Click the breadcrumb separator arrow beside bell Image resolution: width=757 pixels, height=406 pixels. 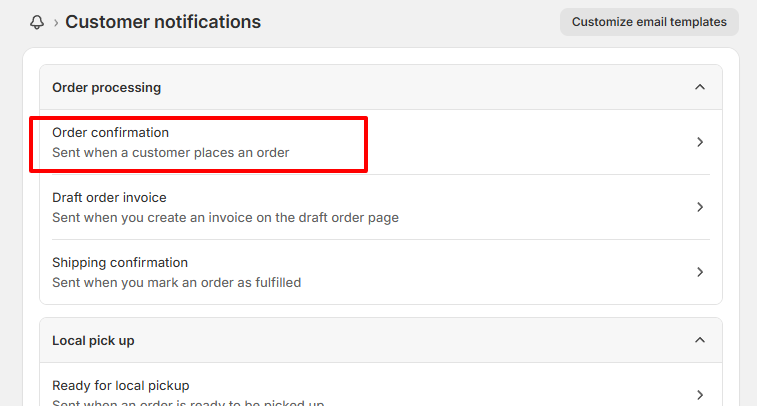[56, 23]
